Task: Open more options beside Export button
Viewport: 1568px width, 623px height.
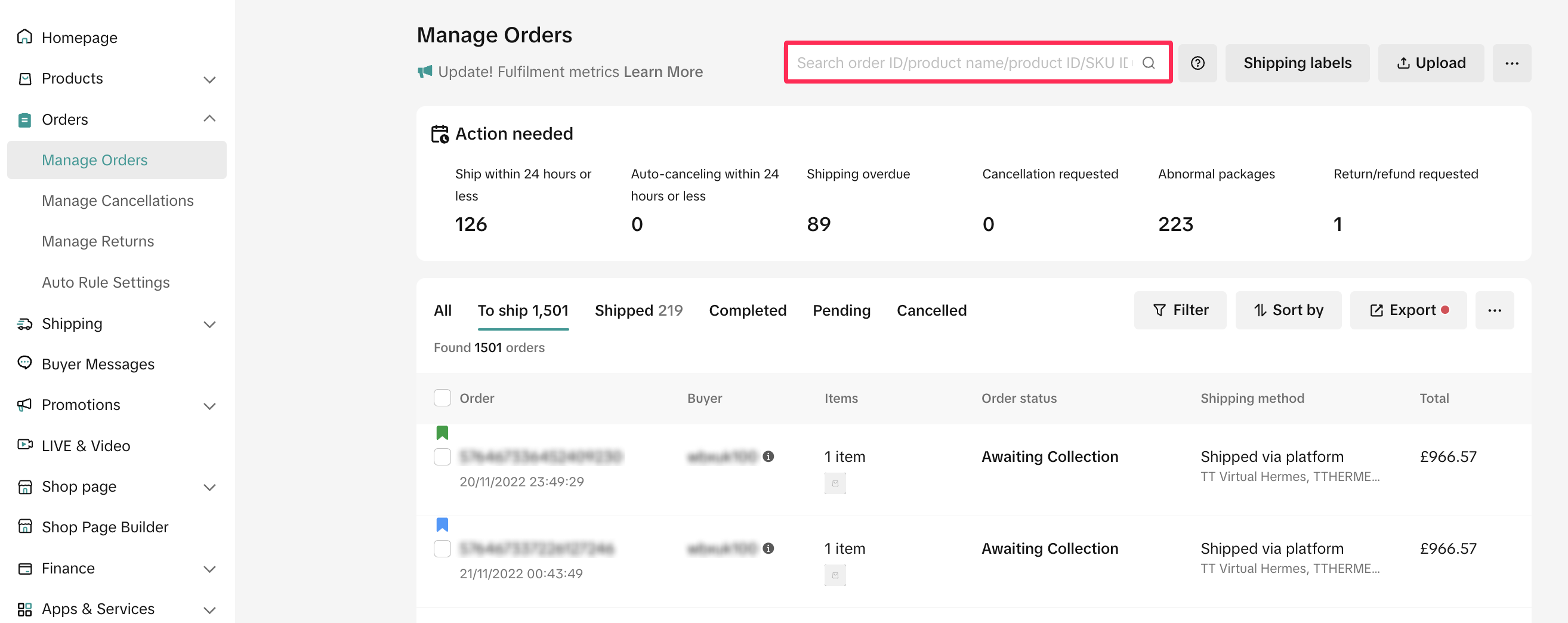Action: pos(1494,310)
